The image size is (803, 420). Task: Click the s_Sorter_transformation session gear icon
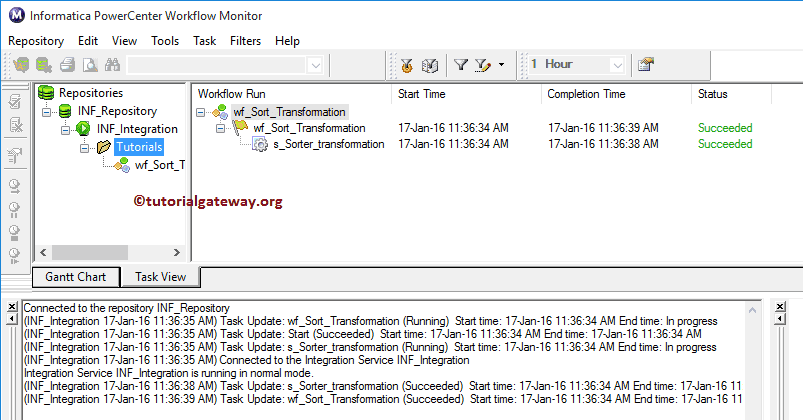tap(260, 144)
